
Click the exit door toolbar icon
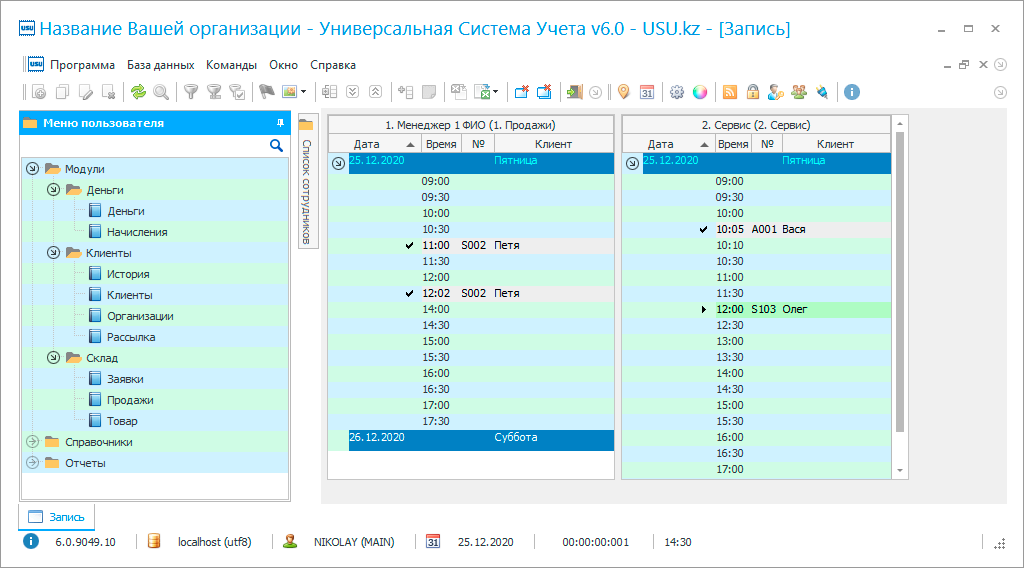point(574,92)
